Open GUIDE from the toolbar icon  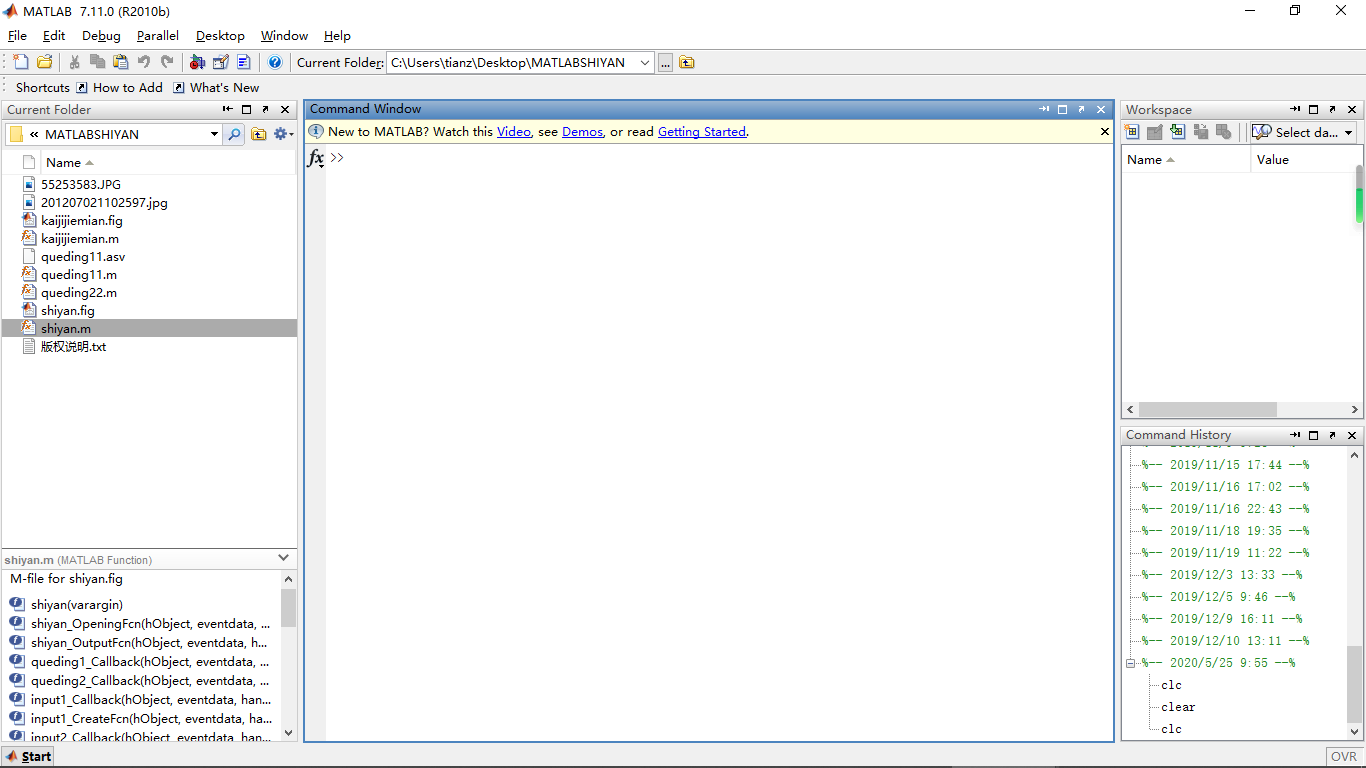(x=221, y=62)
